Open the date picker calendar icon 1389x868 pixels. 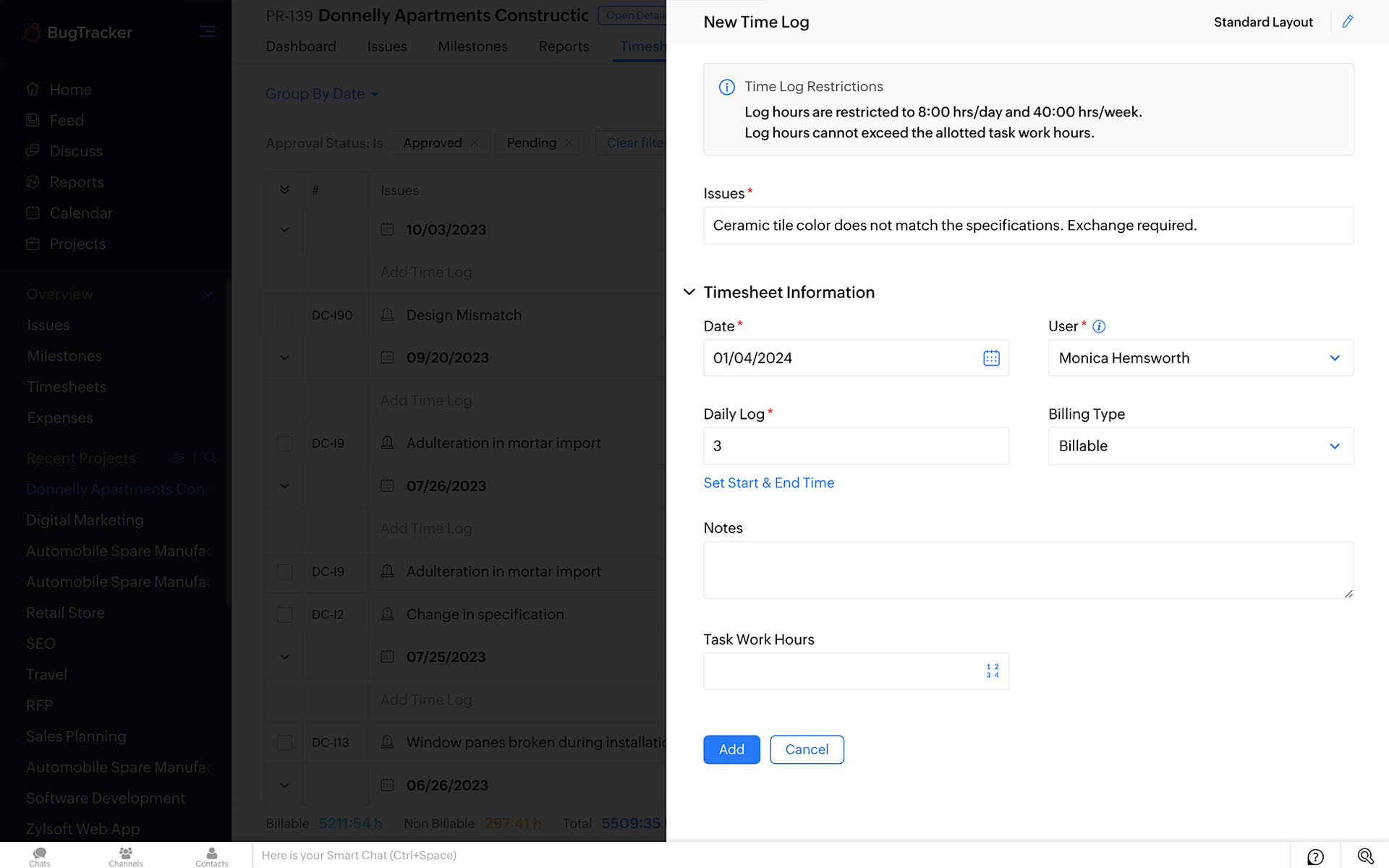pos(991,358)
